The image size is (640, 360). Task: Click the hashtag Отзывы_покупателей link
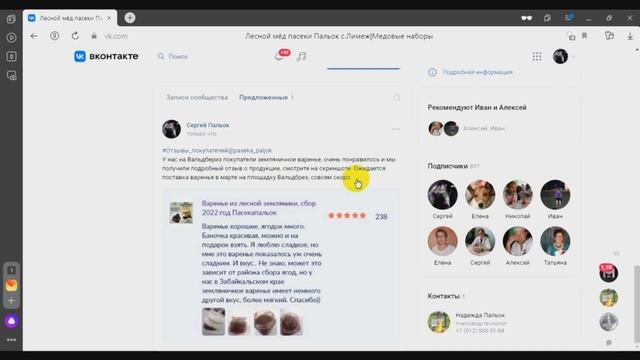(217, 150)
